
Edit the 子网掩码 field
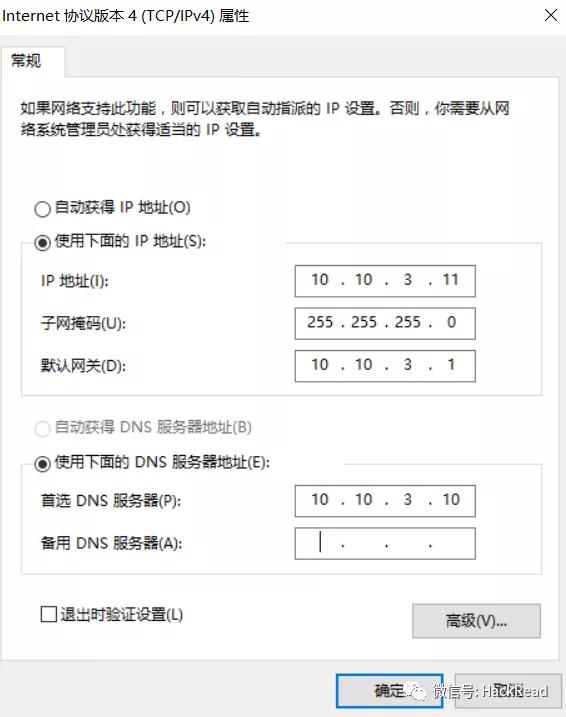[x=385, y=323]
